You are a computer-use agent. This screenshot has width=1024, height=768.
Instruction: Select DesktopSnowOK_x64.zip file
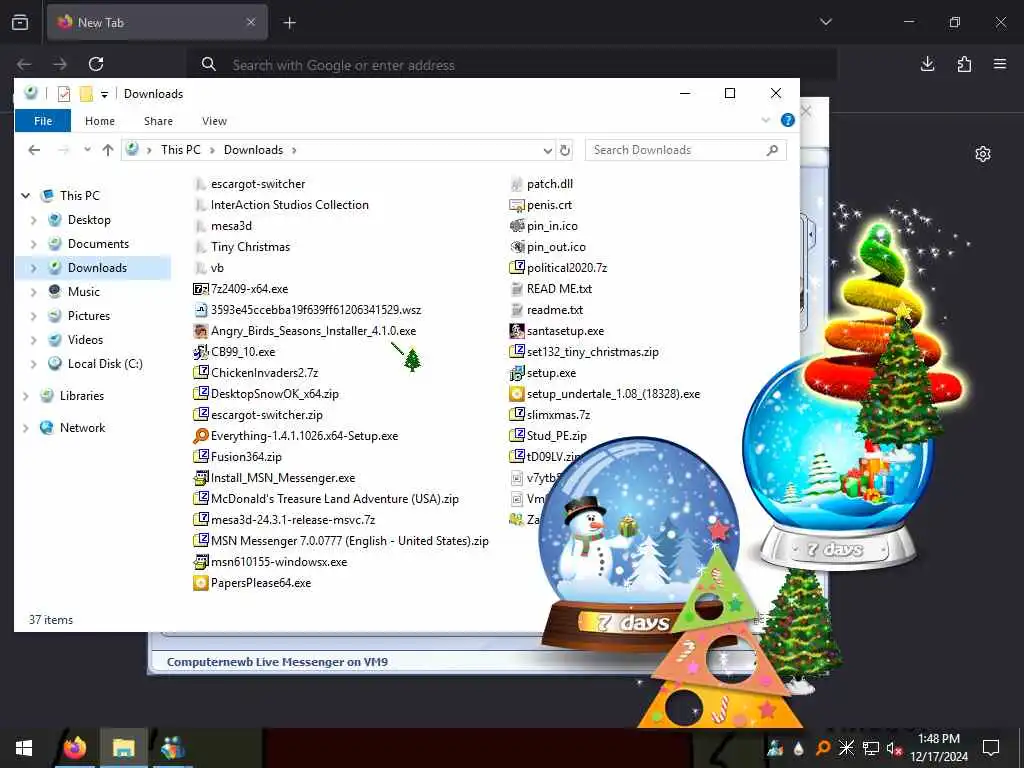tap(266, 394)
